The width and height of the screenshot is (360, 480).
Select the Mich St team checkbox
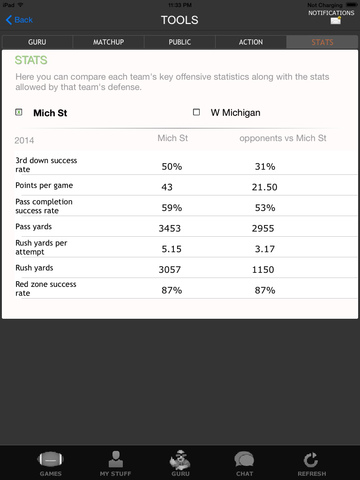tap(19, 112)
